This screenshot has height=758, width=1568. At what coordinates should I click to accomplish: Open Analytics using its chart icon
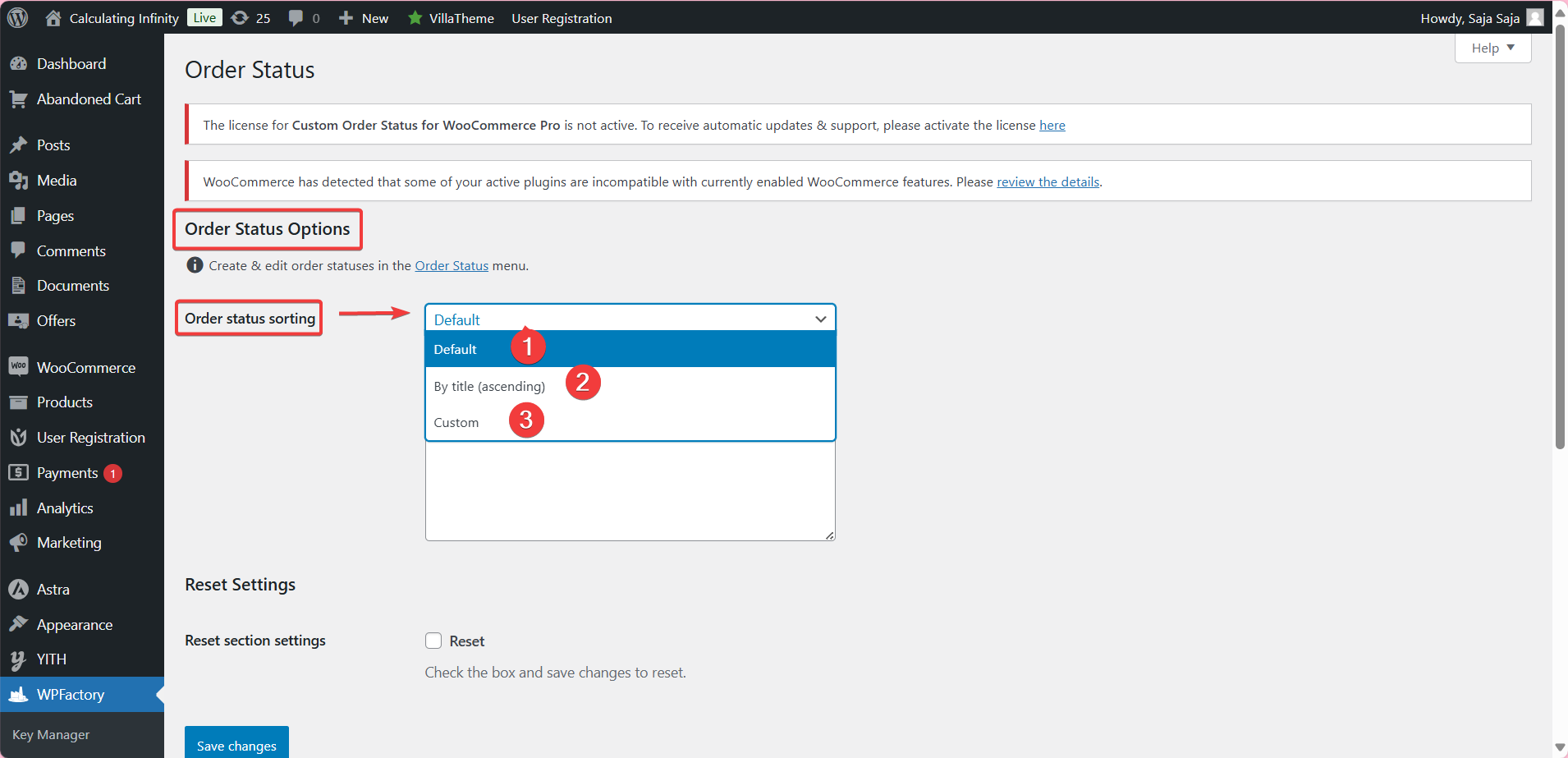pos(20,508)
